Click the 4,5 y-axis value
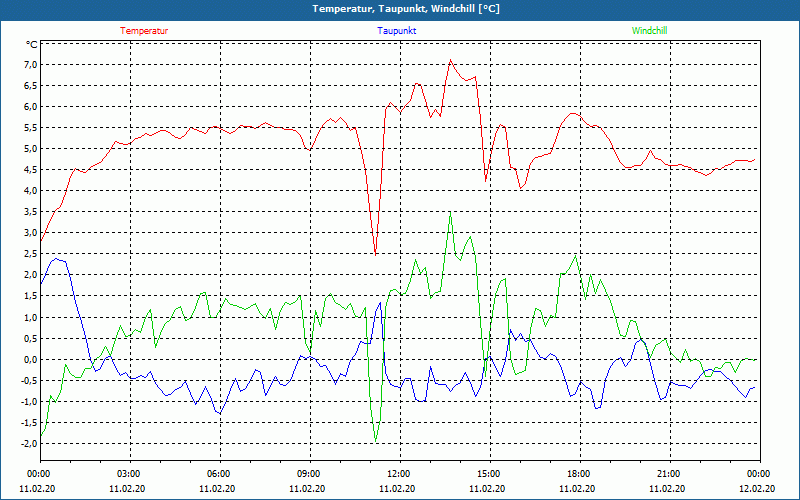Screen dimensions: 800x500 [30, 170]
